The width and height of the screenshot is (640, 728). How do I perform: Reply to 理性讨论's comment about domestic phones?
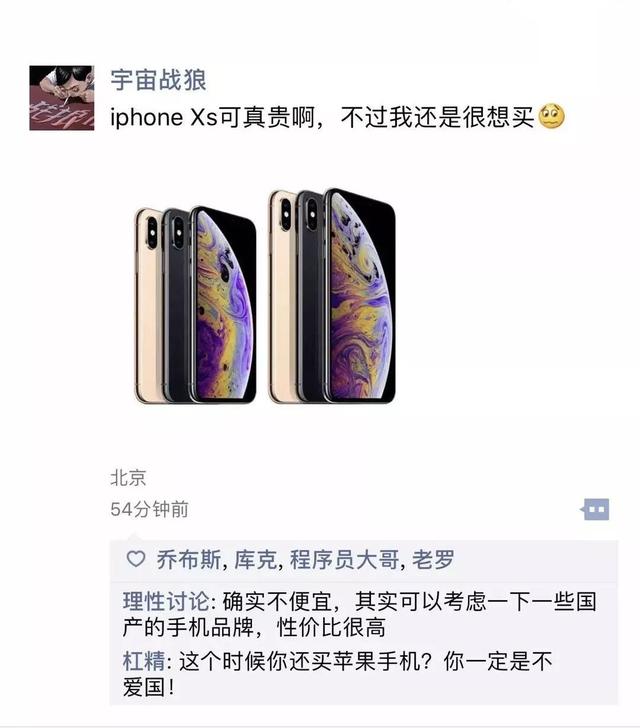click(x=359, y=614)
